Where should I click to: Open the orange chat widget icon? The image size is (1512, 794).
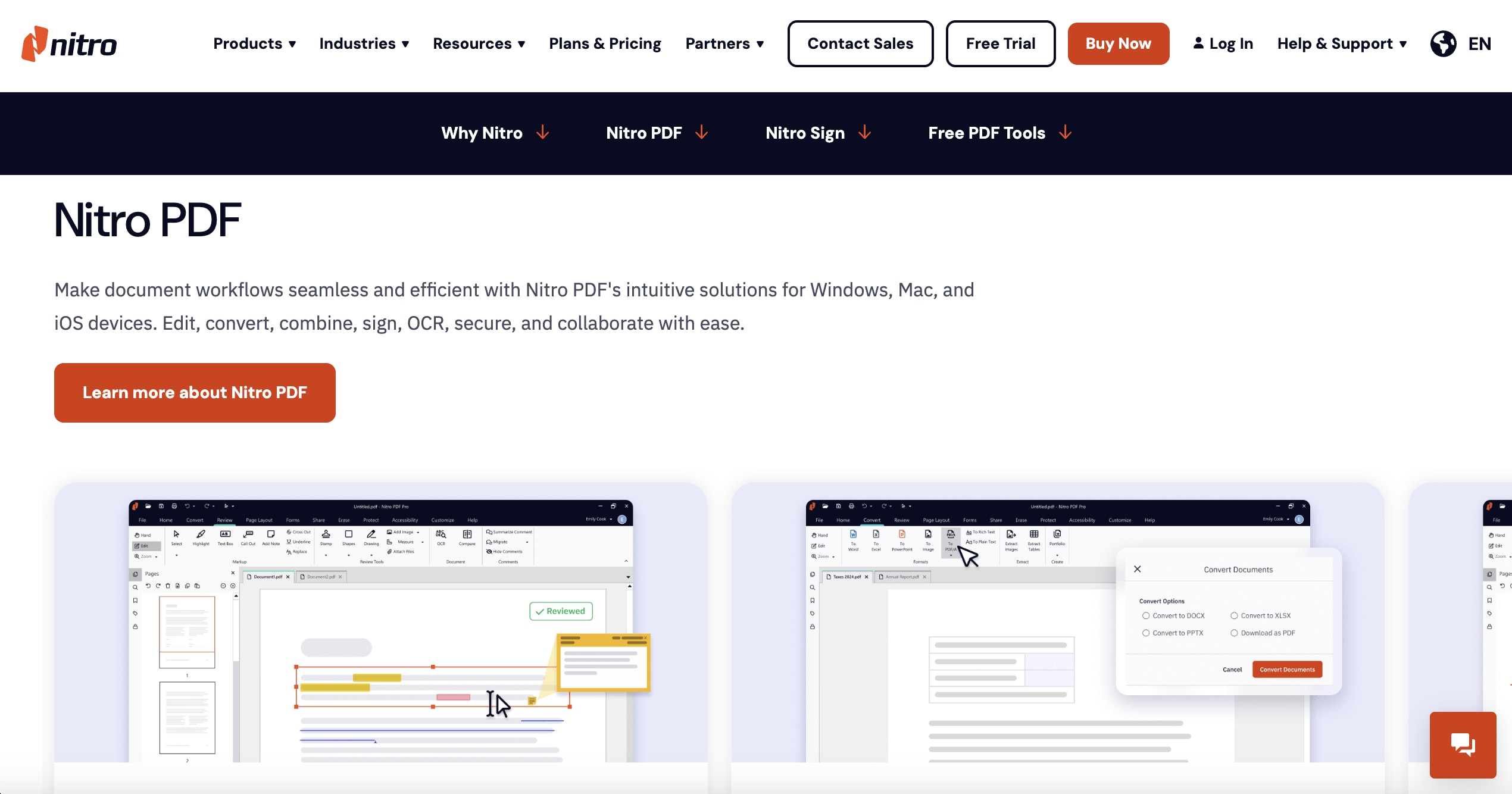1463,745
